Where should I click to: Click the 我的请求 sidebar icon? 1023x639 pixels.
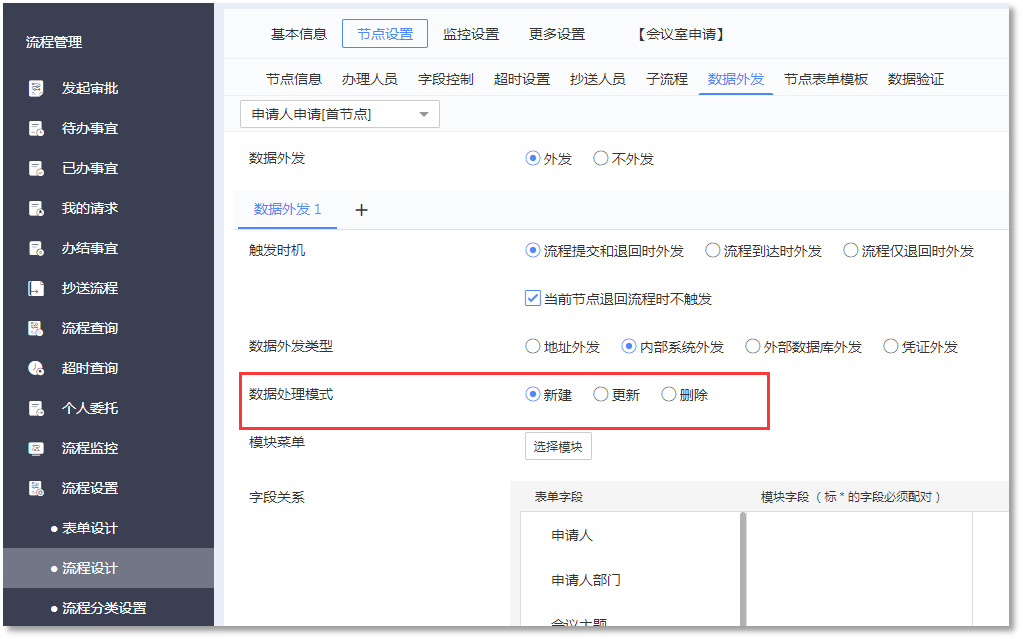click(x=36, y=208)
